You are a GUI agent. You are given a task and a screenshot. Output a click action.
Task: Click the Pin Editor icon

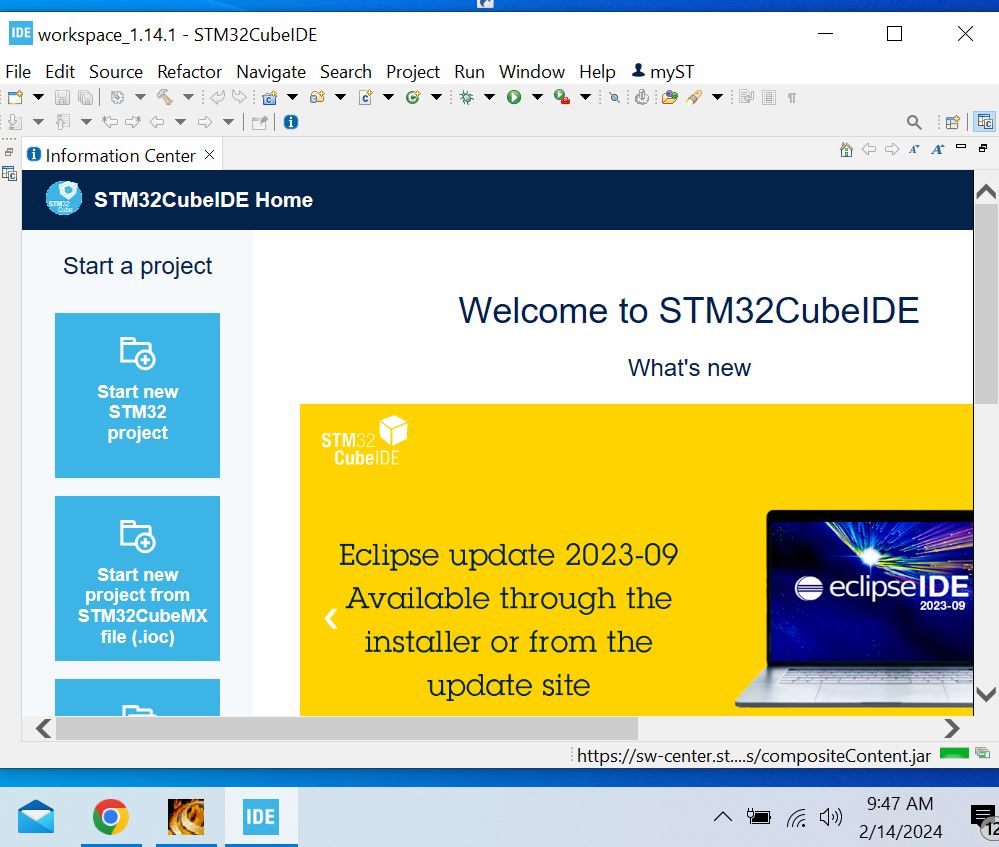click(259, 122)
